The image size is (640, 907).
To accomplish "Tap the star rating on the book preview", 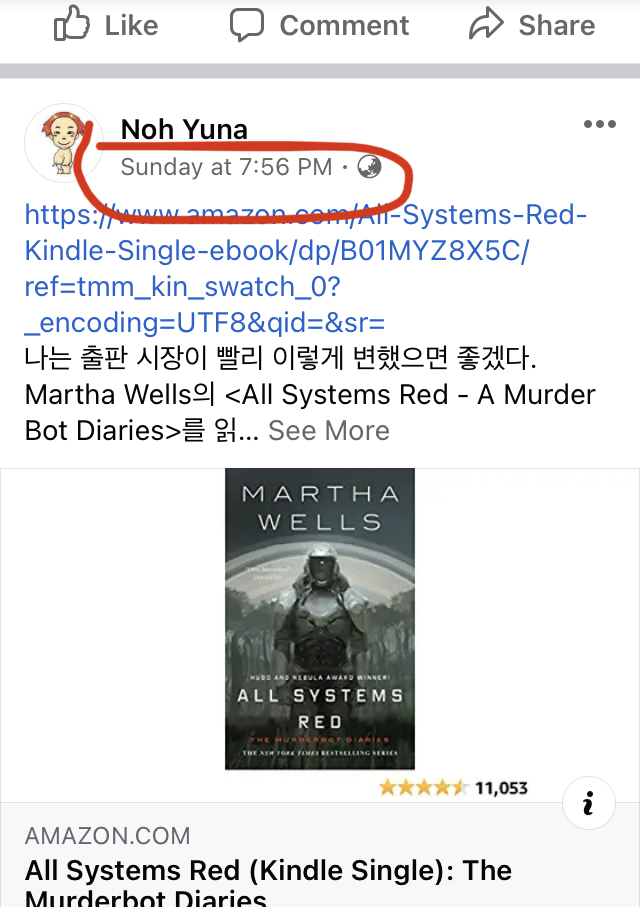I will [423, 788].
